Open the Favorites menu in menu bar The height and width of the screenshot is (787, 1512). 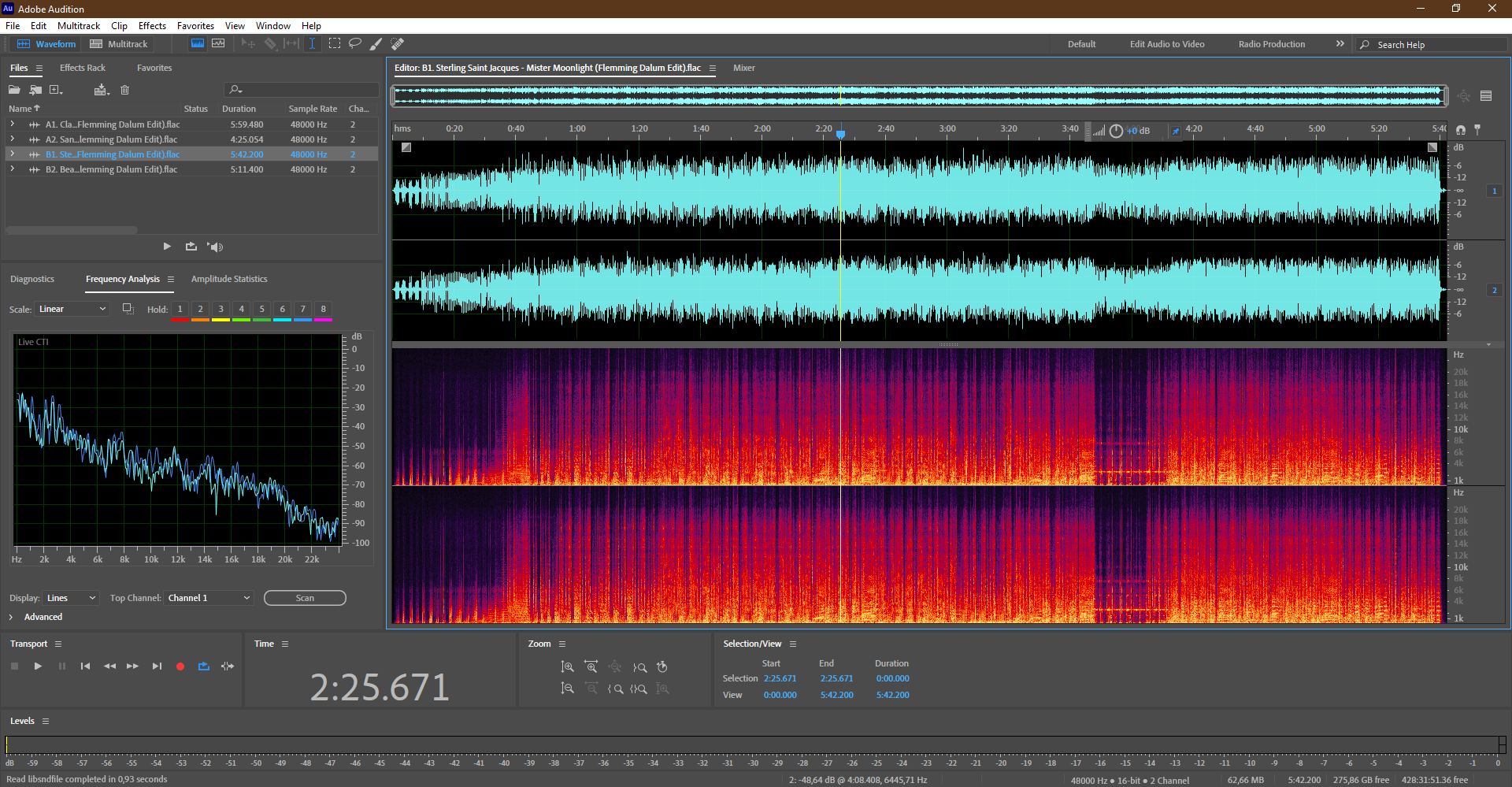pos(195,26)
